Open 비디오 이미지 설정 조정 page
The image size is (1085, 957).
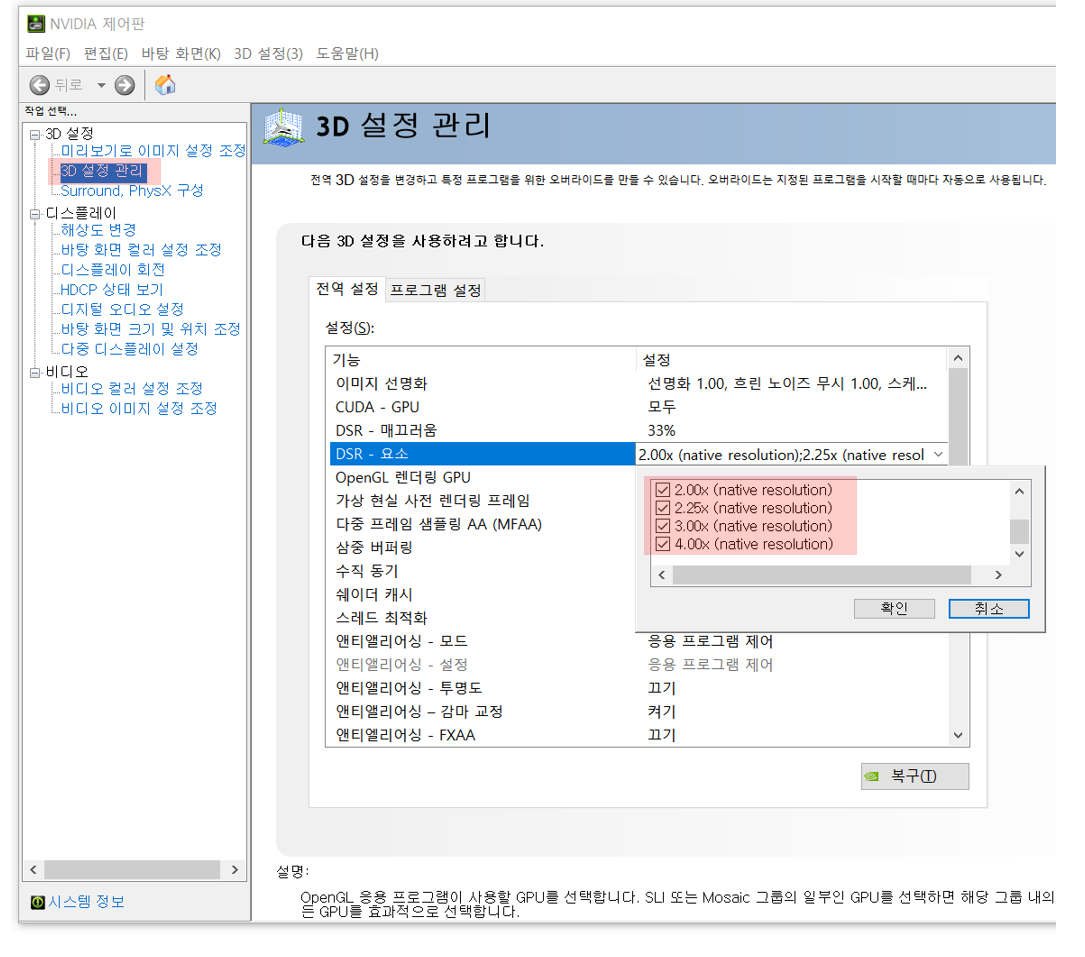click(x=139, y=409)
